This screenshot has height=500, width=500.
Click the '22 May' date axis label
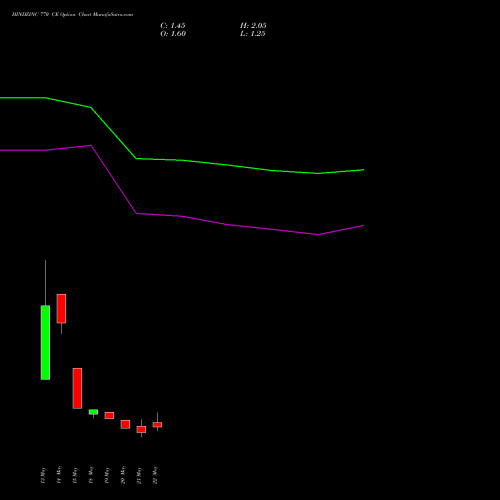pos(155,475)
